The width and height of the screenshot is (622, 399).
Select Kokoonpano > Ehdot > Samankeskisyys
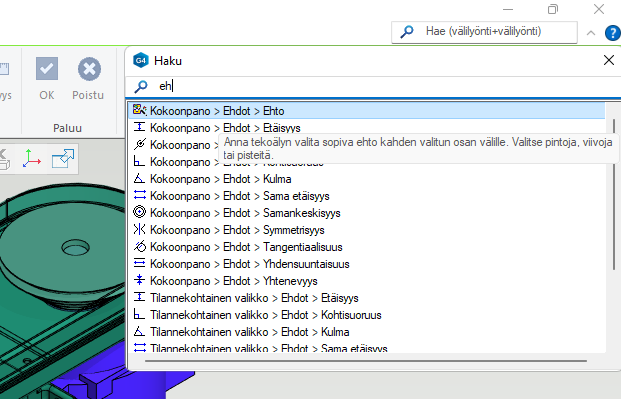pyautogui.click(x=367, y=213)
